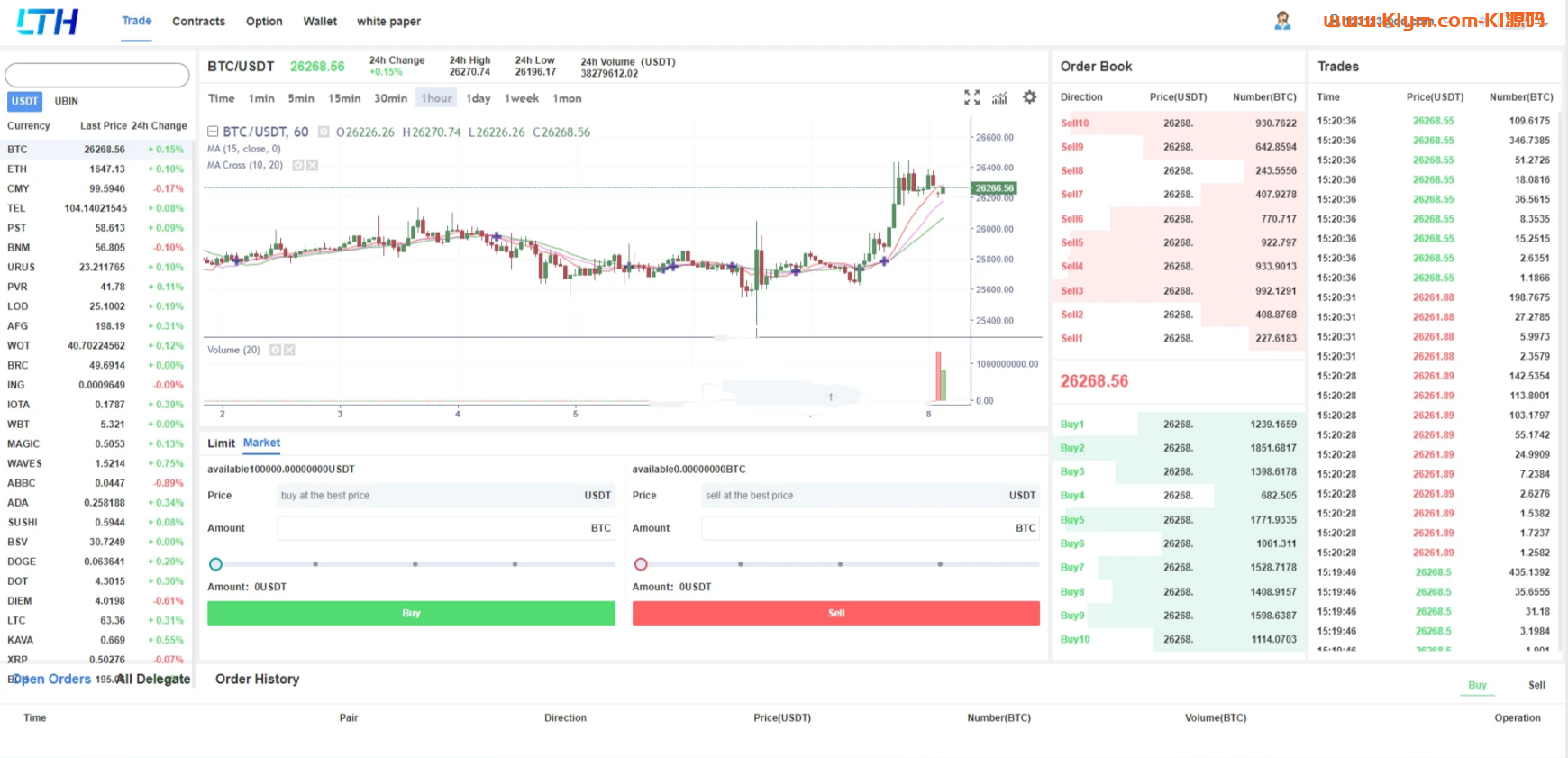
Task: Select MAGIC in currency list
Action: pos(97,444)
